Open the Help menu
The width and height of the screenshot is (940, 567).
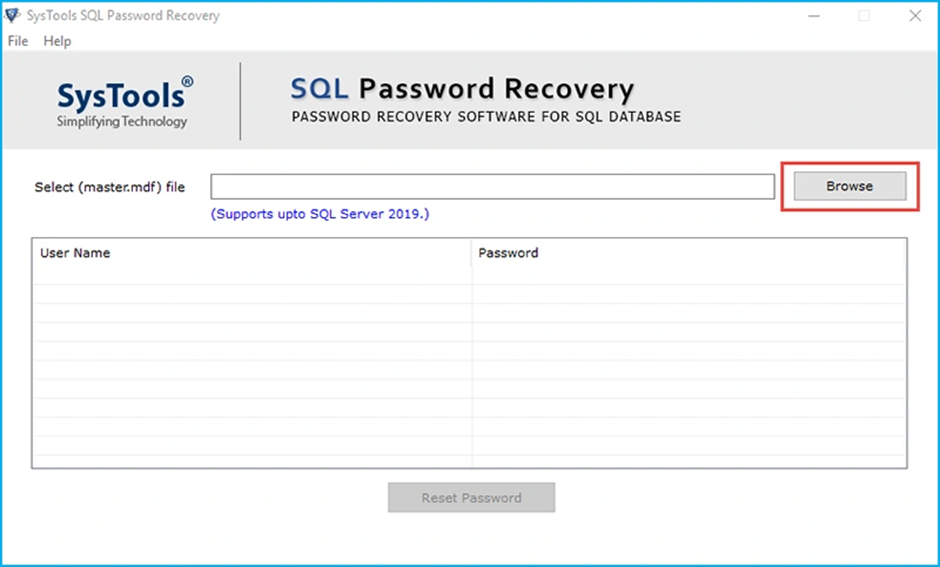pos(57,41)
